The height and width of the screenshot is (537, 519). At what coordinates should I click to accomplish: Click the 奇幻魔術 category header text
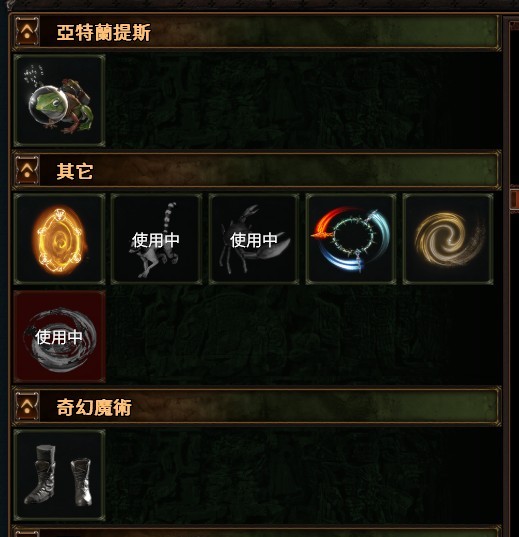coord(94,407)
